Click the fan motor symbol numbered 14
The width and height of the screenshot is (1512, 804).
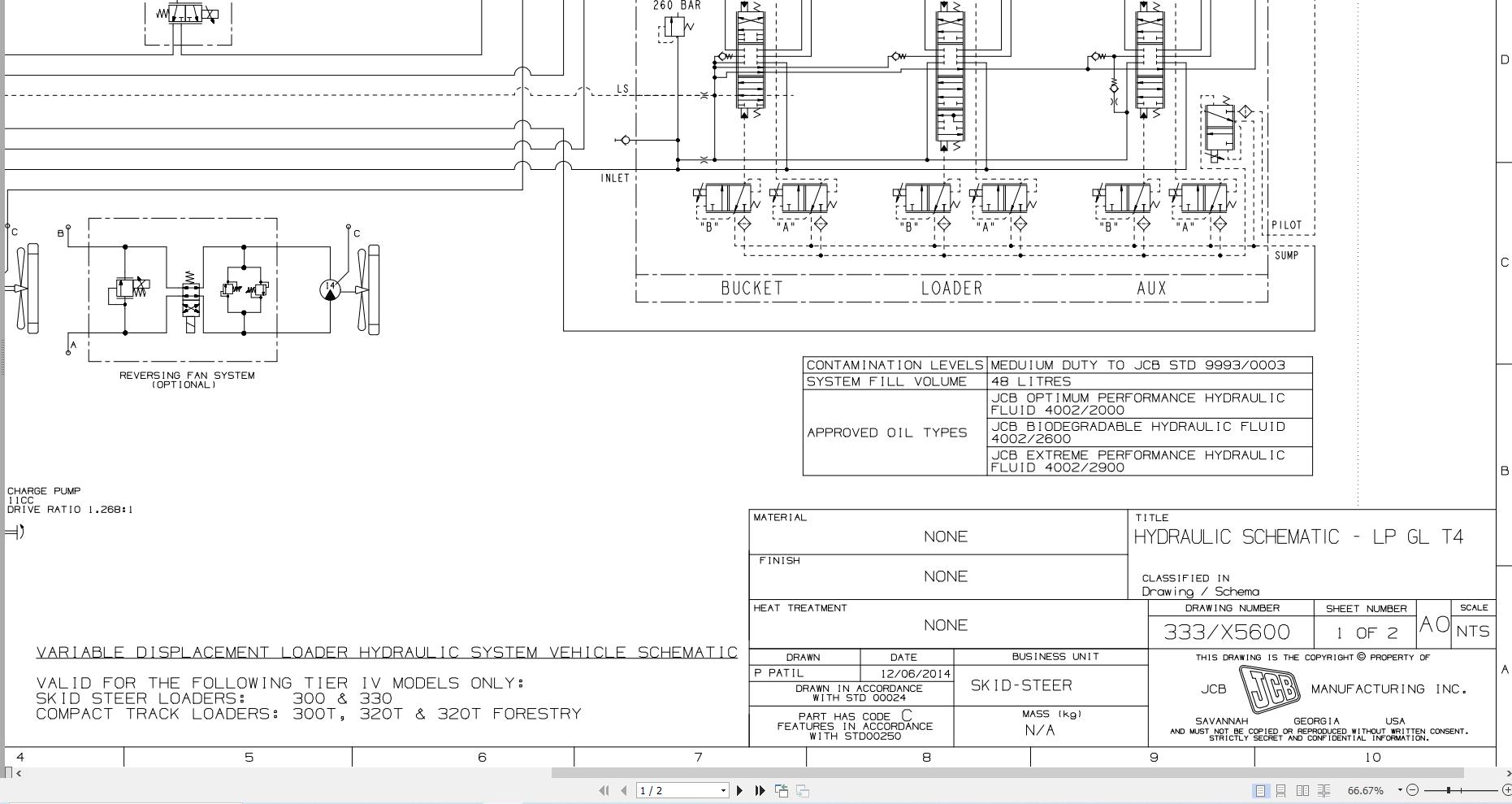(x=330, y=289)
